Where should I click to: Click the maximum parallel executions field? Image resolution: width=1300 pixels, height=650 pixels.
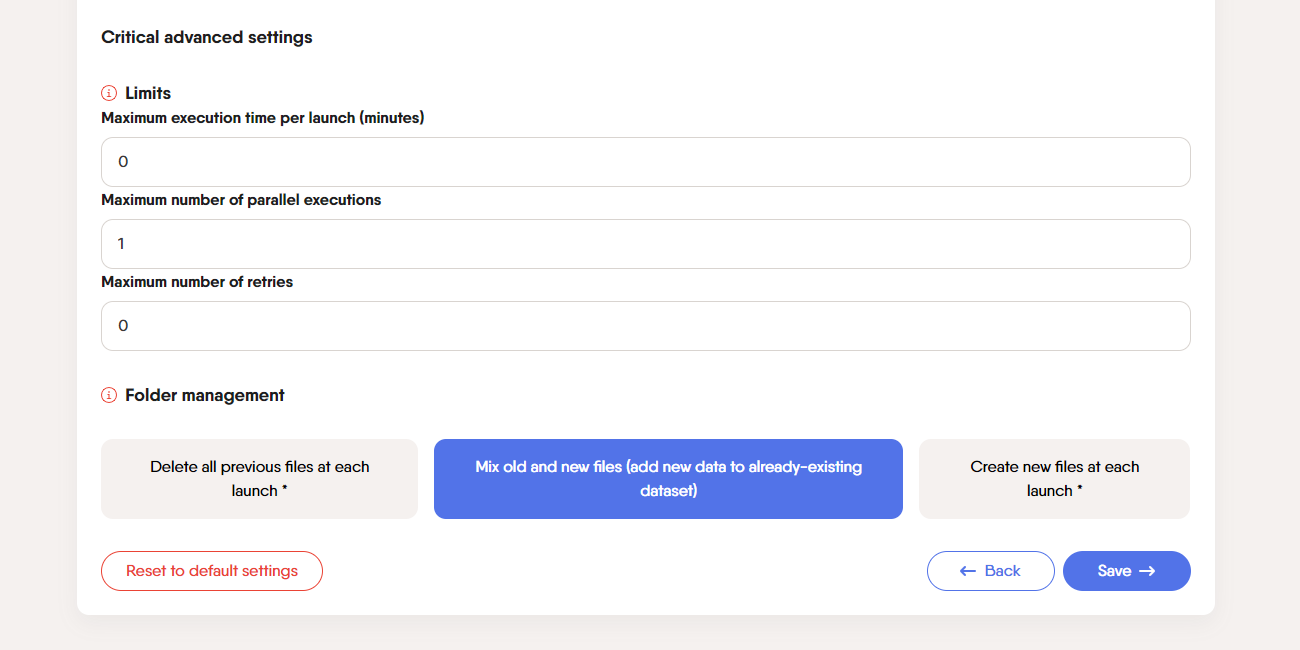(x=645, y=244)
